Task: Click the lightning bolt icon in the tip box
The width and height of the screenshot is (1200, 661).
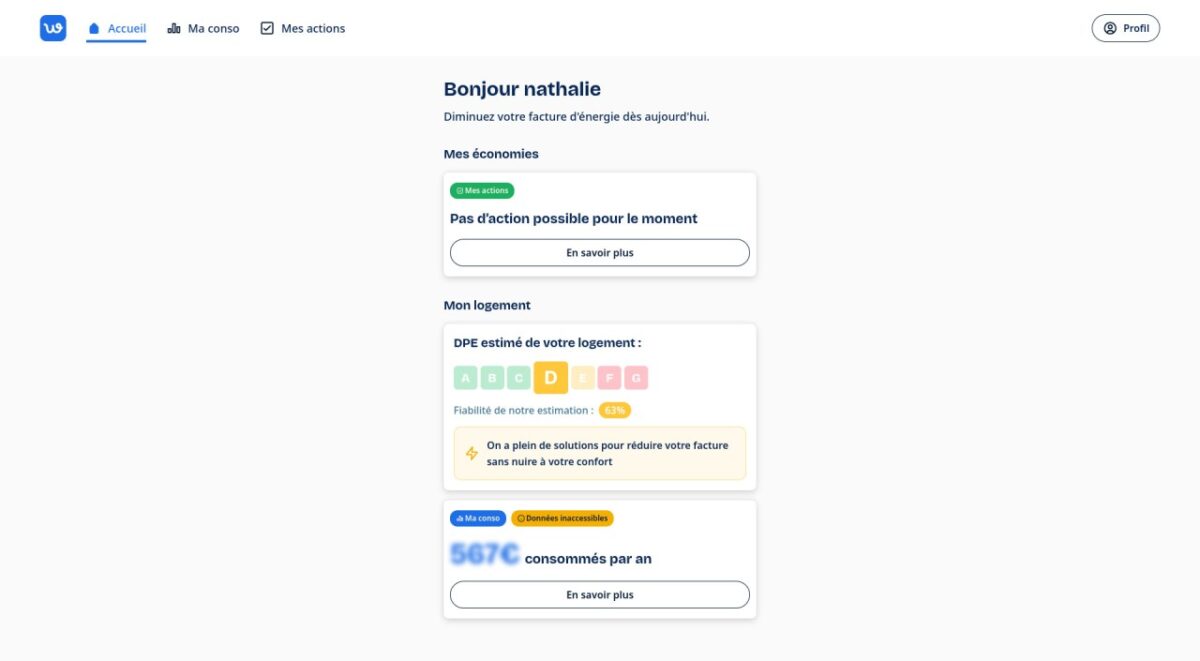Action: pos(472,453)
